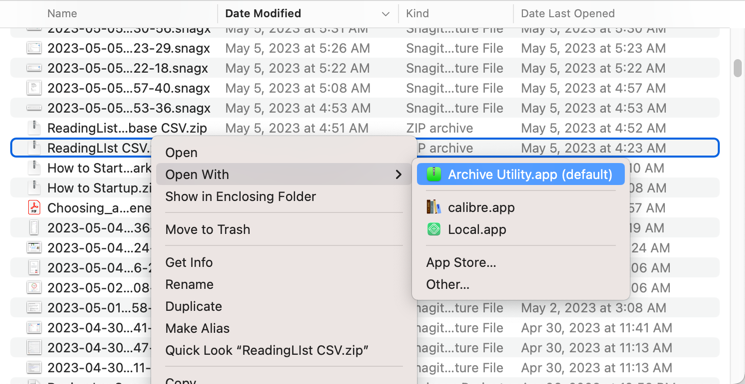Click the snagx icon for 2023-05-05...23-29.snagx
Screen dimensions: 745x384
34,48
